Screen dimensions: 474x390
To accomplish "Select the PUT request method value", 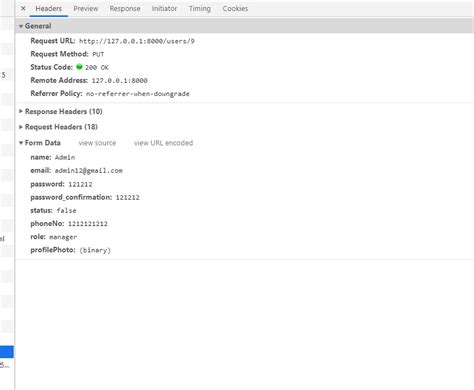I will point(98,54).
